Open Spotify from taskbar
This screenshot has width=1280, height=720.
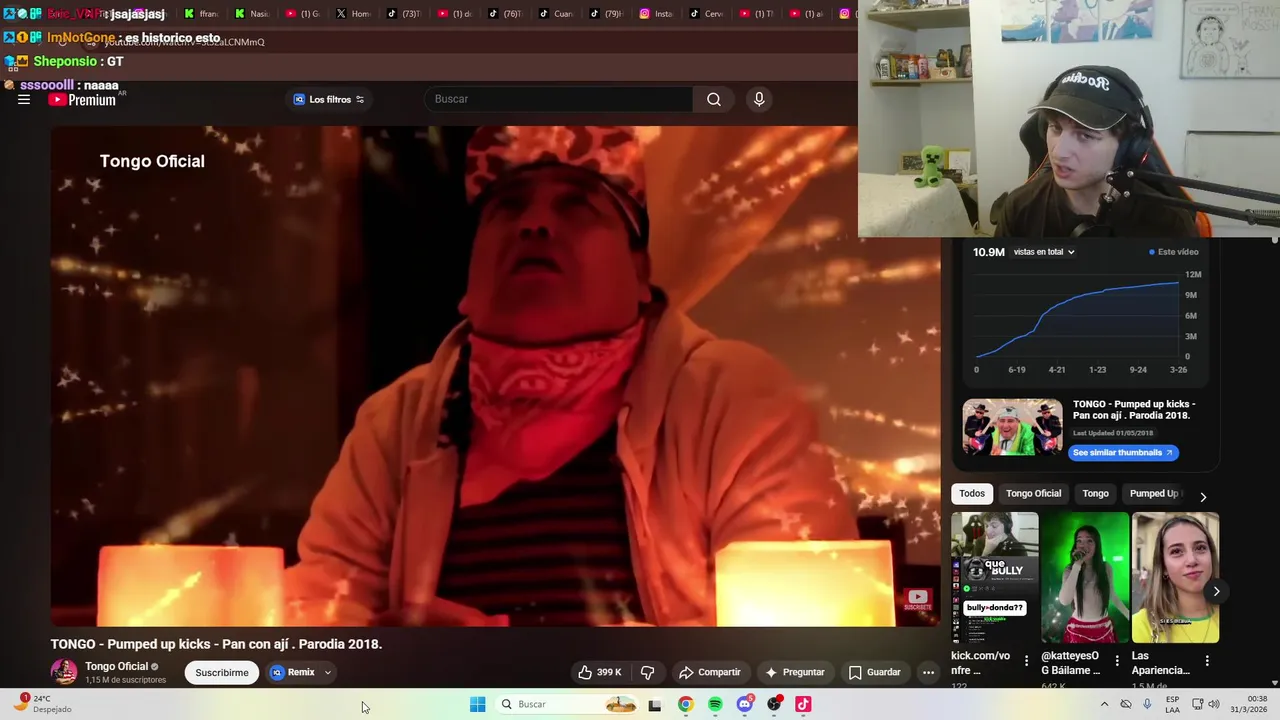pyautogui.click(x=715, y=704)
